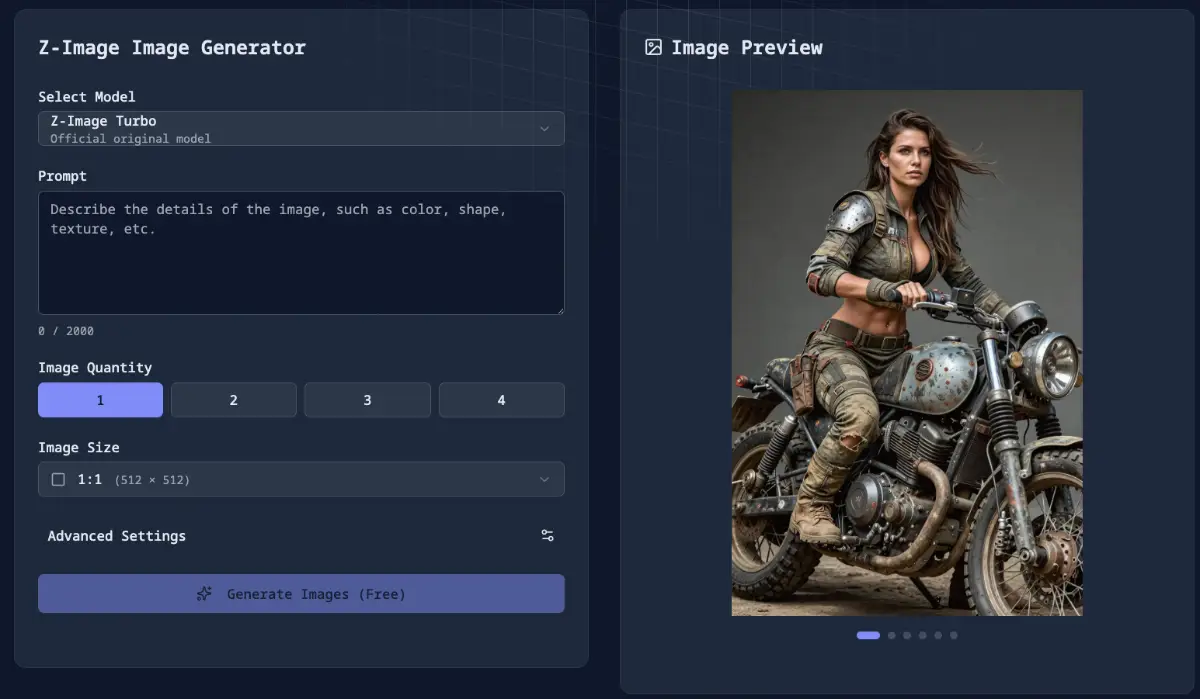
Task: Expand the Select Model dropdown chevron
Action: point(544,128)
